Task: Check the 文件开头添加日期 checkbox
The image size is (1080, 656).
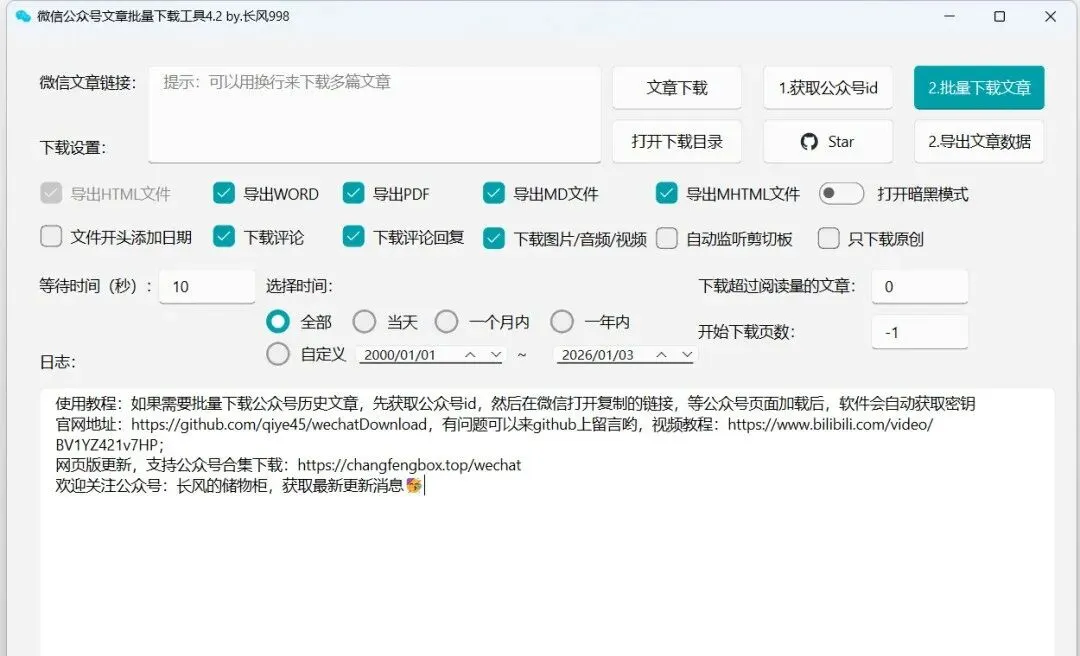Action: point(51,236)
